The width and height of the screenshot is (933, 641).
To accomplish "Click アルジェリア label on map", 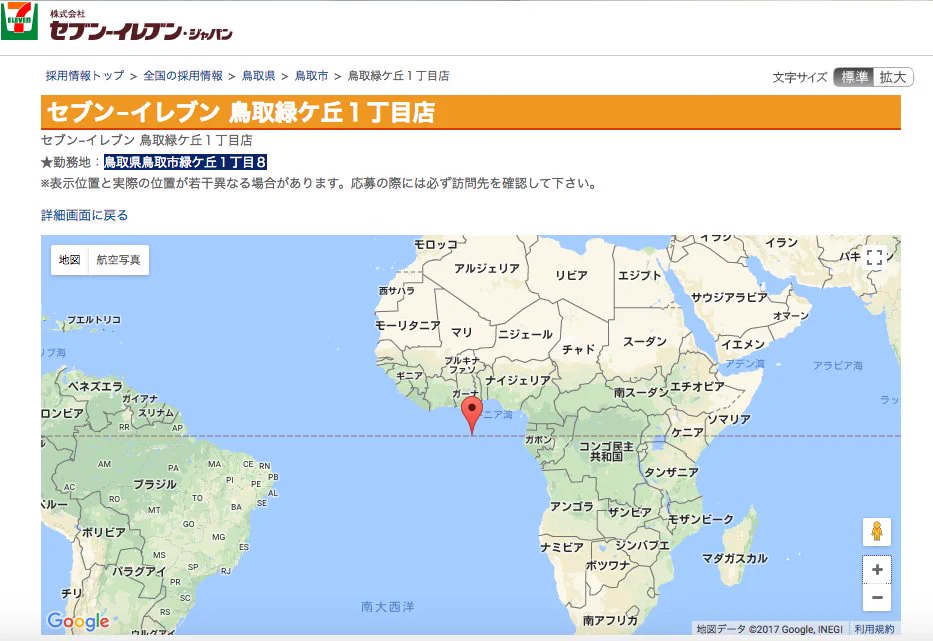I will click(487, 268).
